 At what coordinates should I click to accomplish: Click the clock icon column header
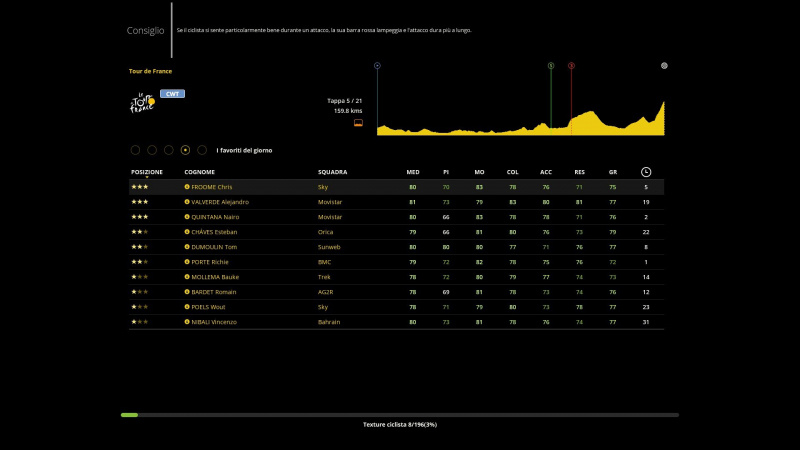pos(646,172)
